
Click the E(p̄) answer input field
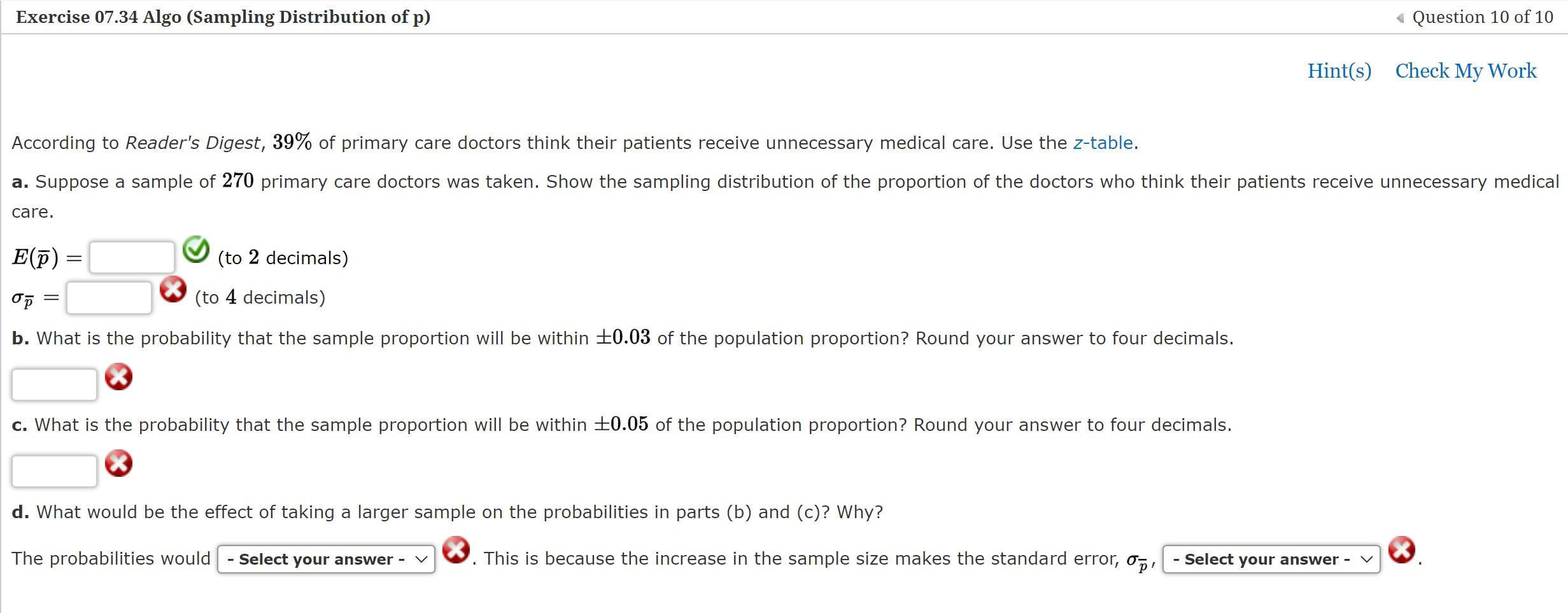coord(132,256)
